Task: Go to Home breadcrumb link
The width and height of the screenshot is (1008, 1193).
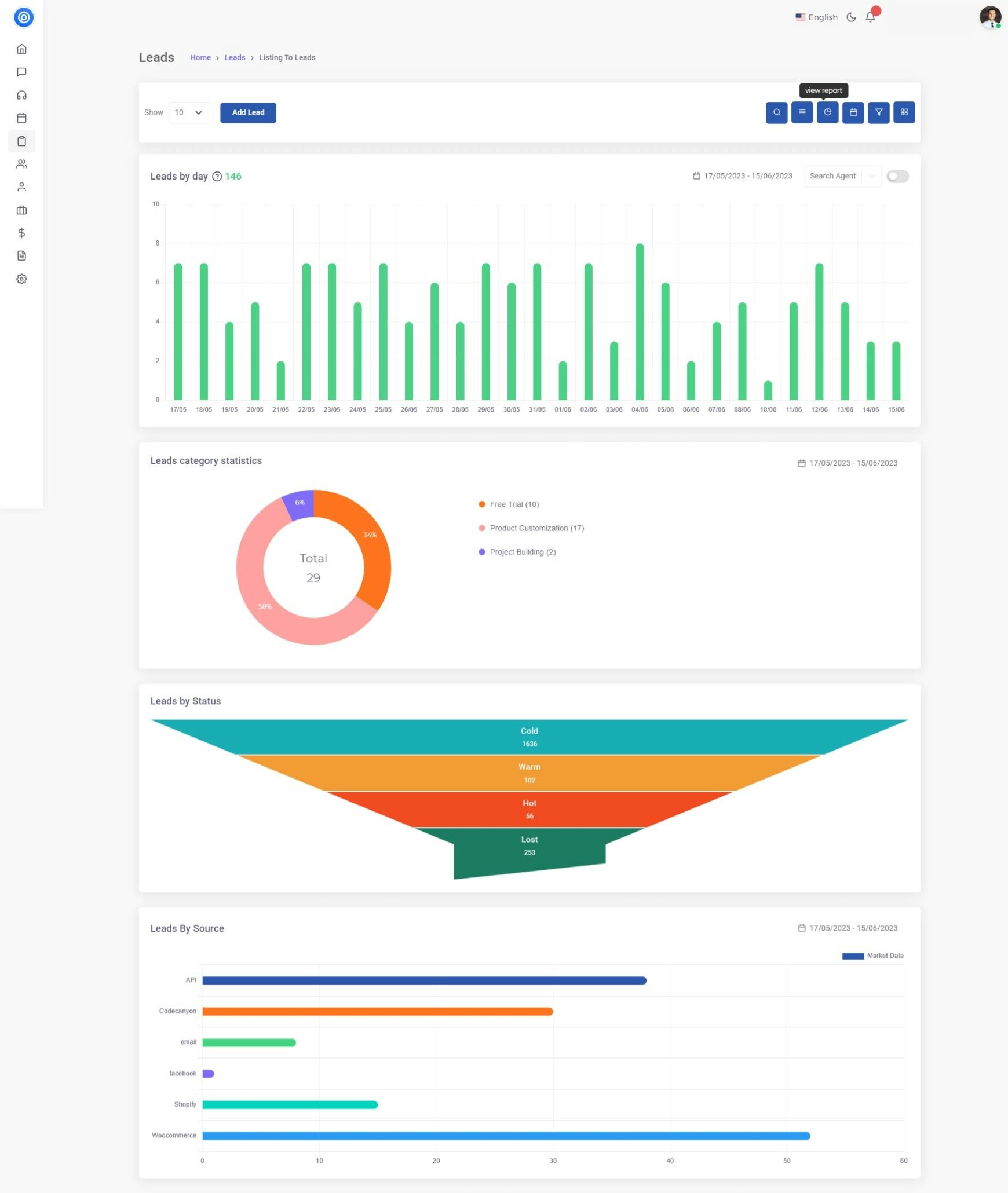Action: tap(200, 57)
